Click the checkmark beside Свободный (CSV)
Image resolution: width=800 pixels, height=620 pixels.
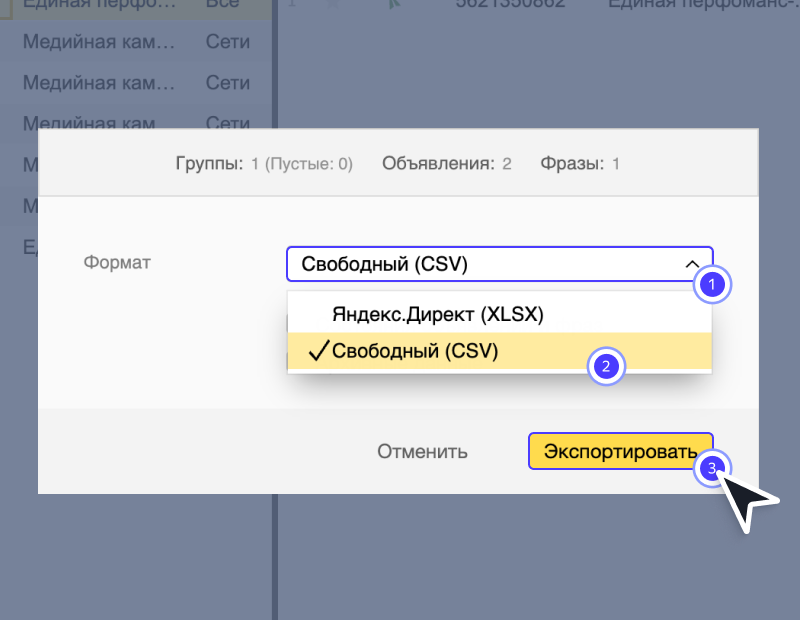pyautogui.click(x=319, y=351)
